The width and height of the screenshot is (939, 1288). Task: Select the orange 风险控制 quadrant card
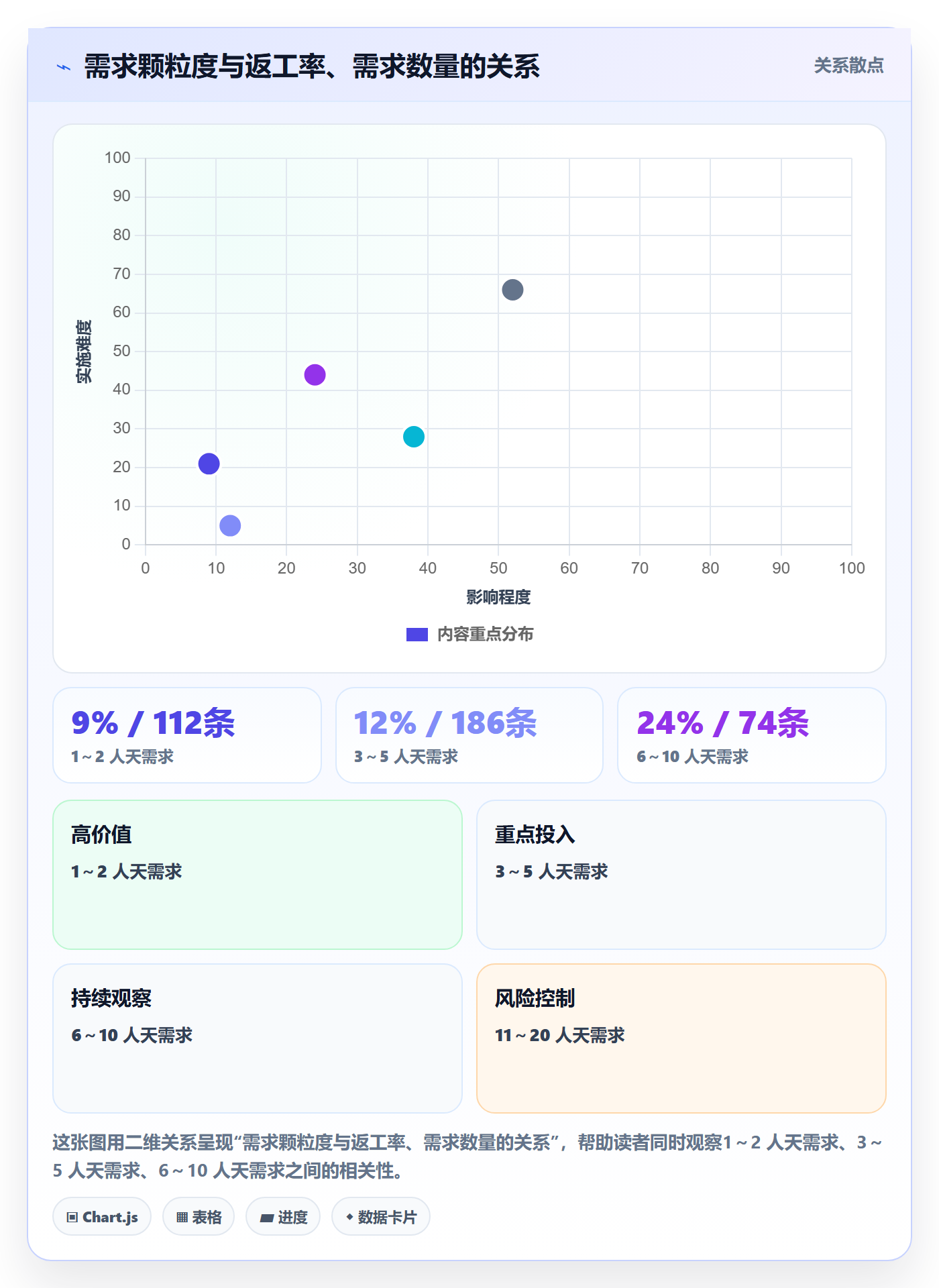click(x=681, y=1038)
